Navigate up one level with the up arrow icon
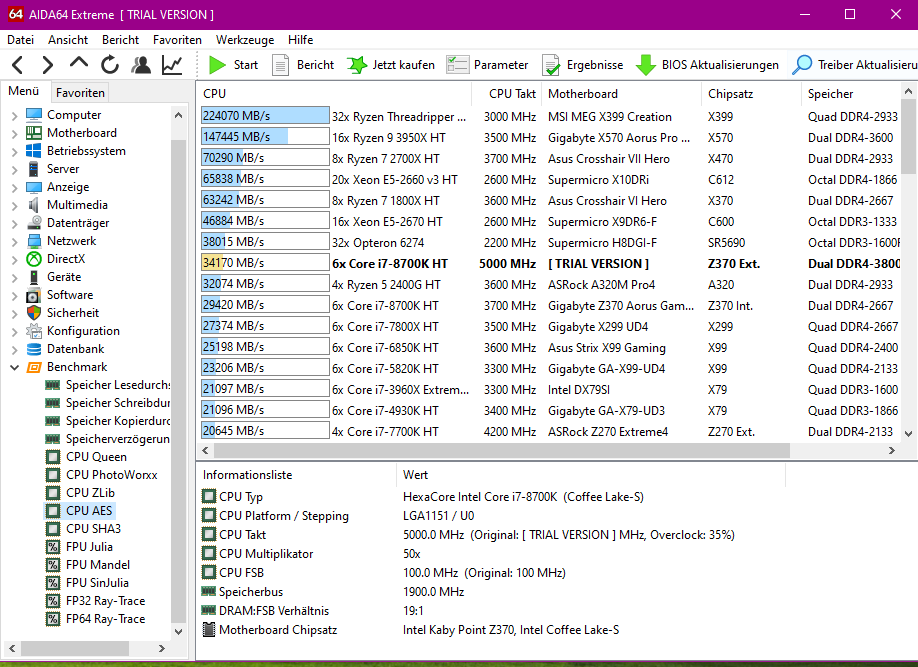918x667 pixels. (78, 63)
